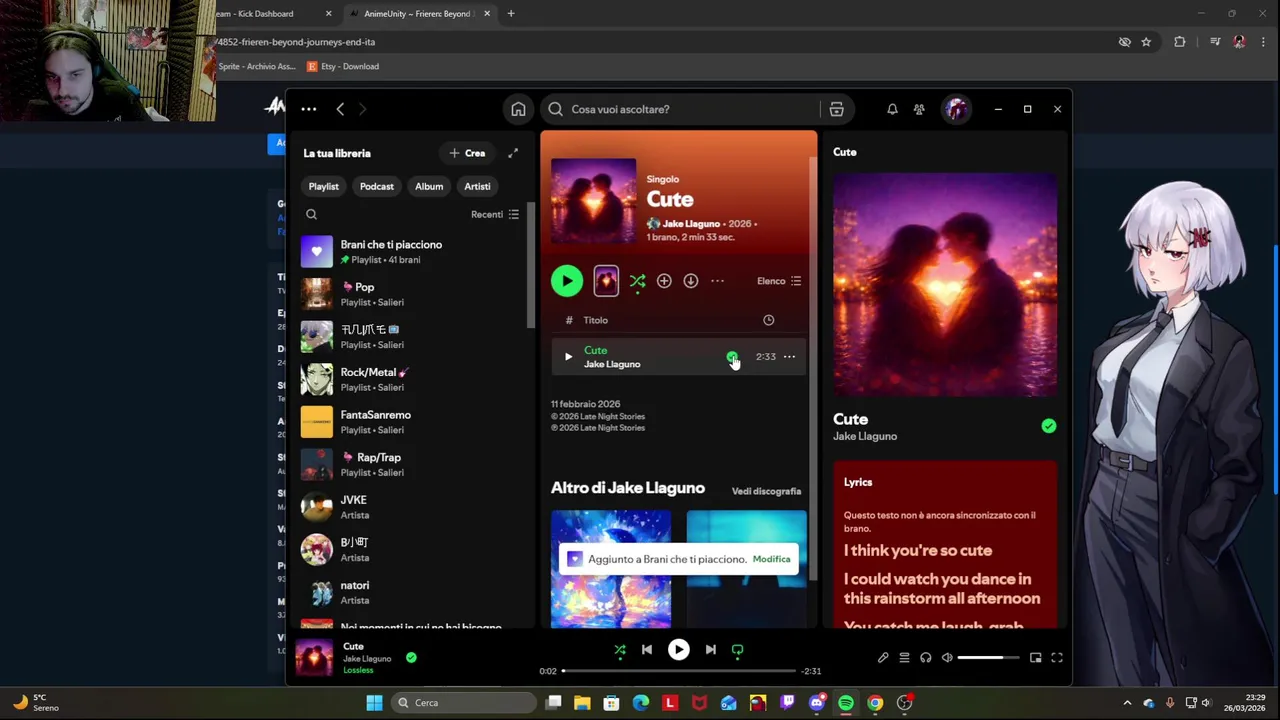Open Friend Activity icon
1280x720 pixels.
pos(919,109)
